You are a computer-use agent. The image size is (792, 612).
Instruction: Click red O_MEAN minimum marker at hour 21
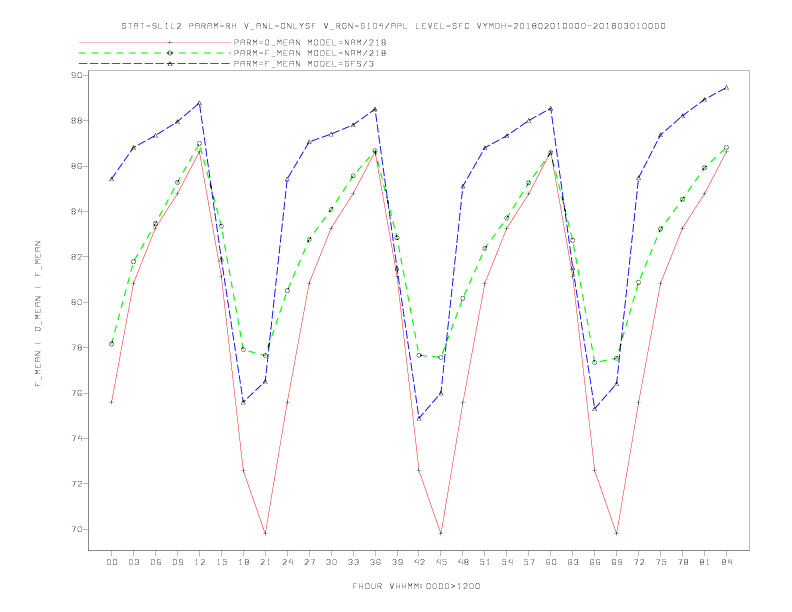point(265,533)
